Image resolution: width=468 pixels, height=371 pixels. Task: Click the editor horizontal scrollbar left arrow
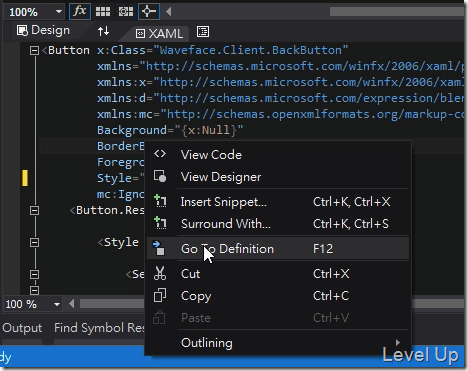[x=71, y=304]
